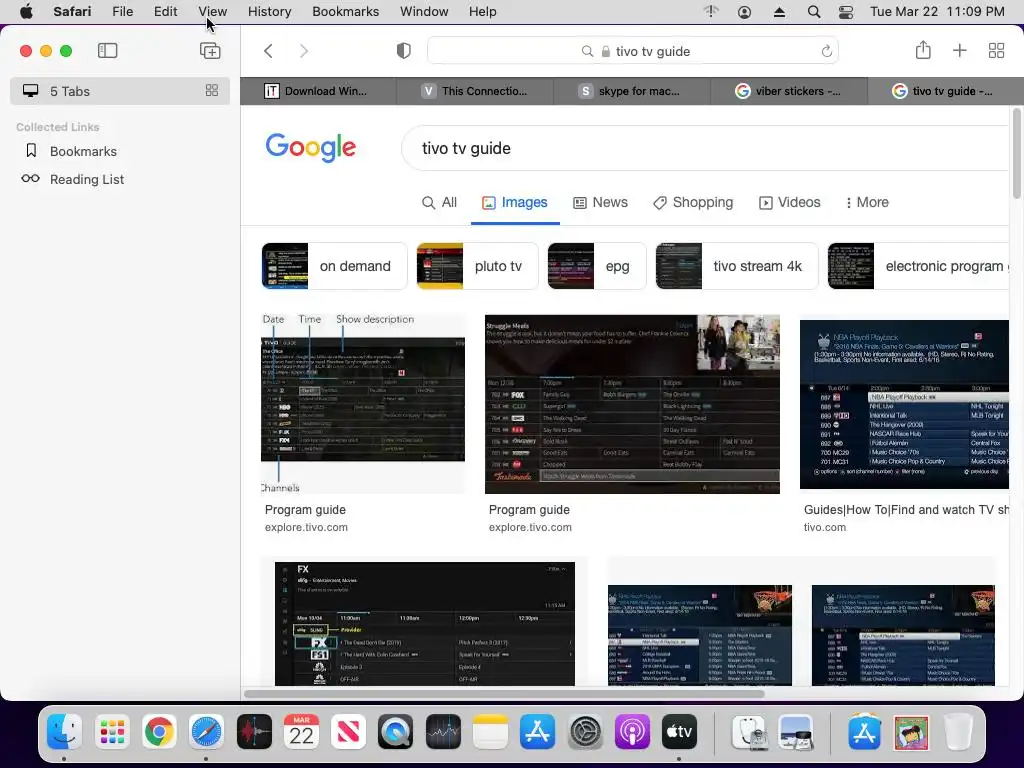Click the Google search box
This screenshot has width=1024, height=768.
point(705,148)
